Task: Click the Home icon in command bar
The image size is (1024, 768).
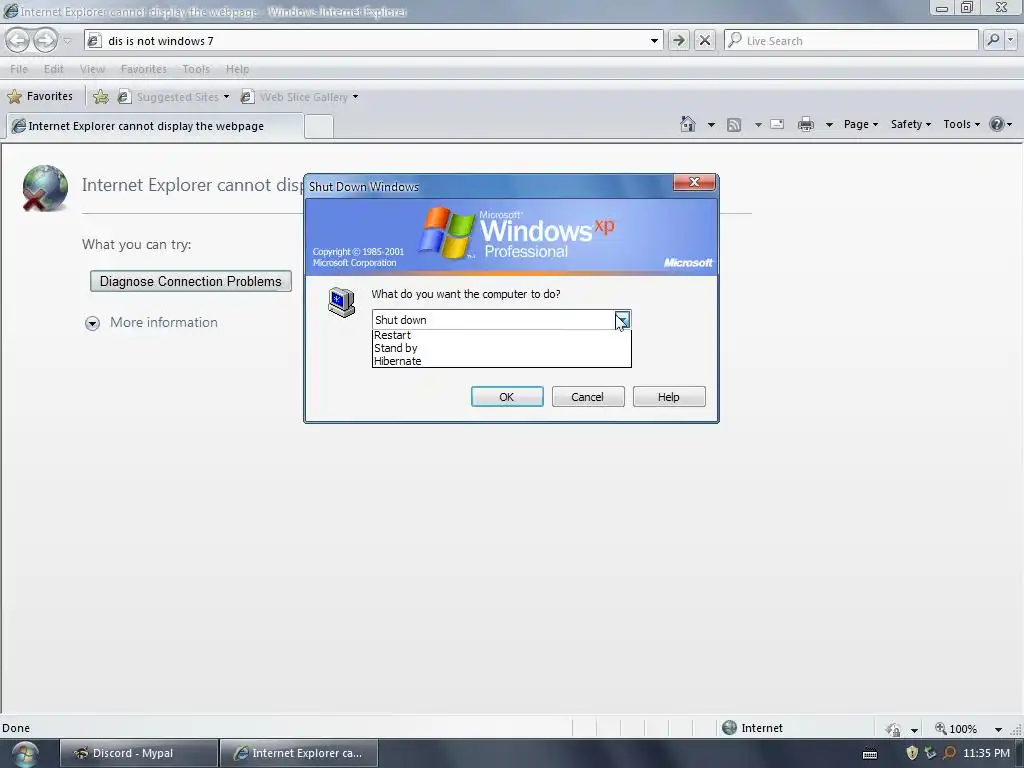Action: pyautogui.click(x=688, y=124)
